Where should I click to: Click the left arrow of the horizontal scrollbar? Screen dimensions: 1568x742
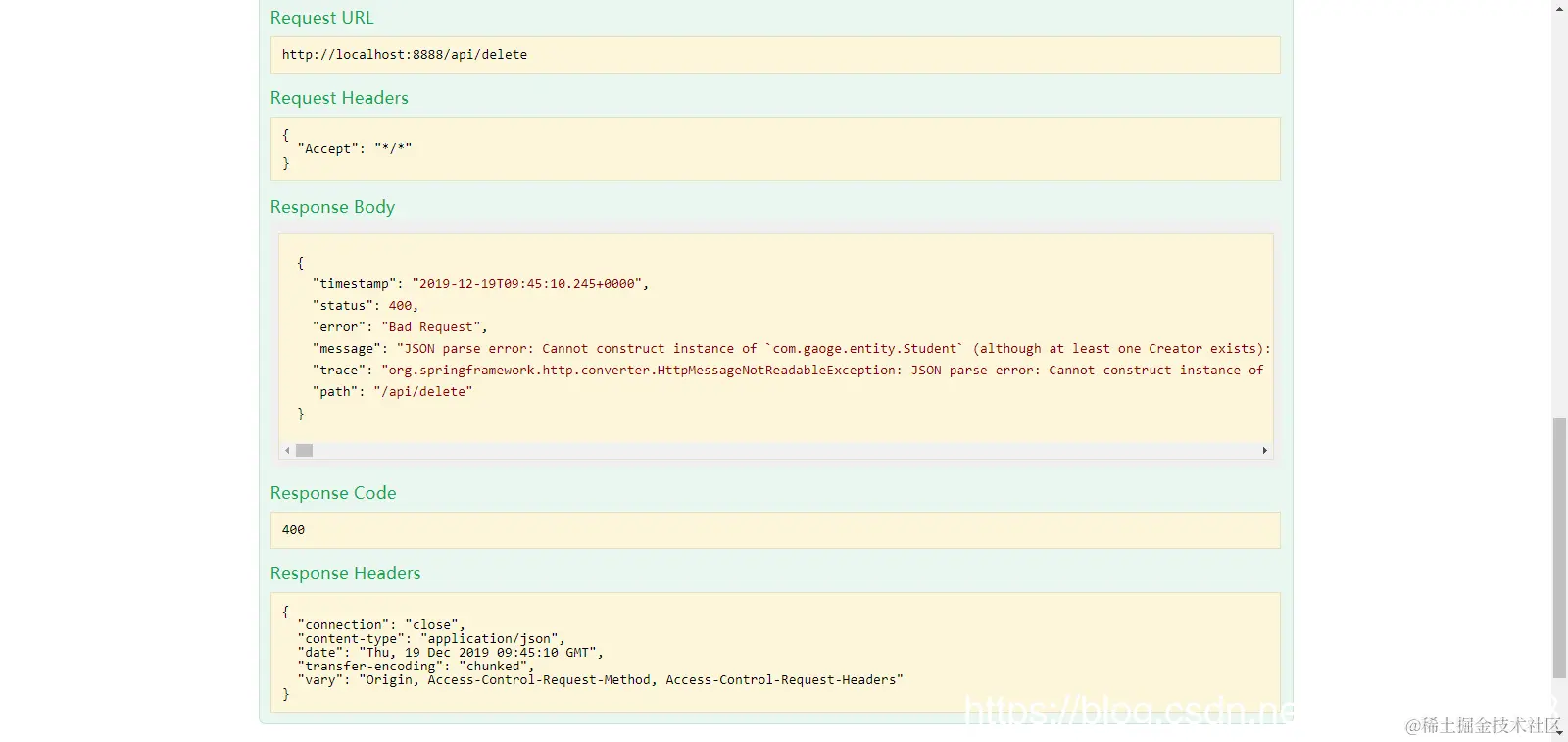(x=287, y=451)
